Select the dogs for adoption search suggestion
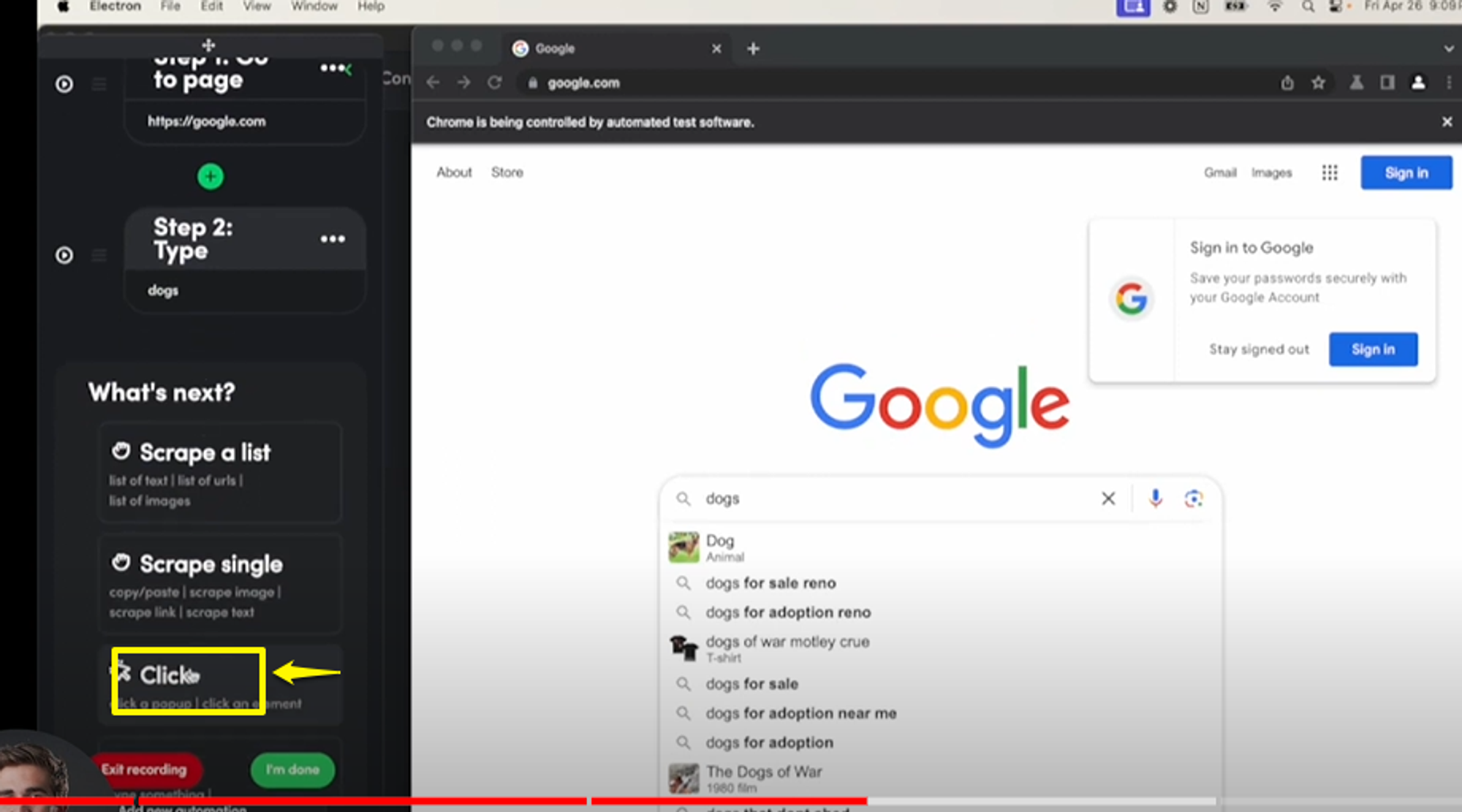 [769, 742]
